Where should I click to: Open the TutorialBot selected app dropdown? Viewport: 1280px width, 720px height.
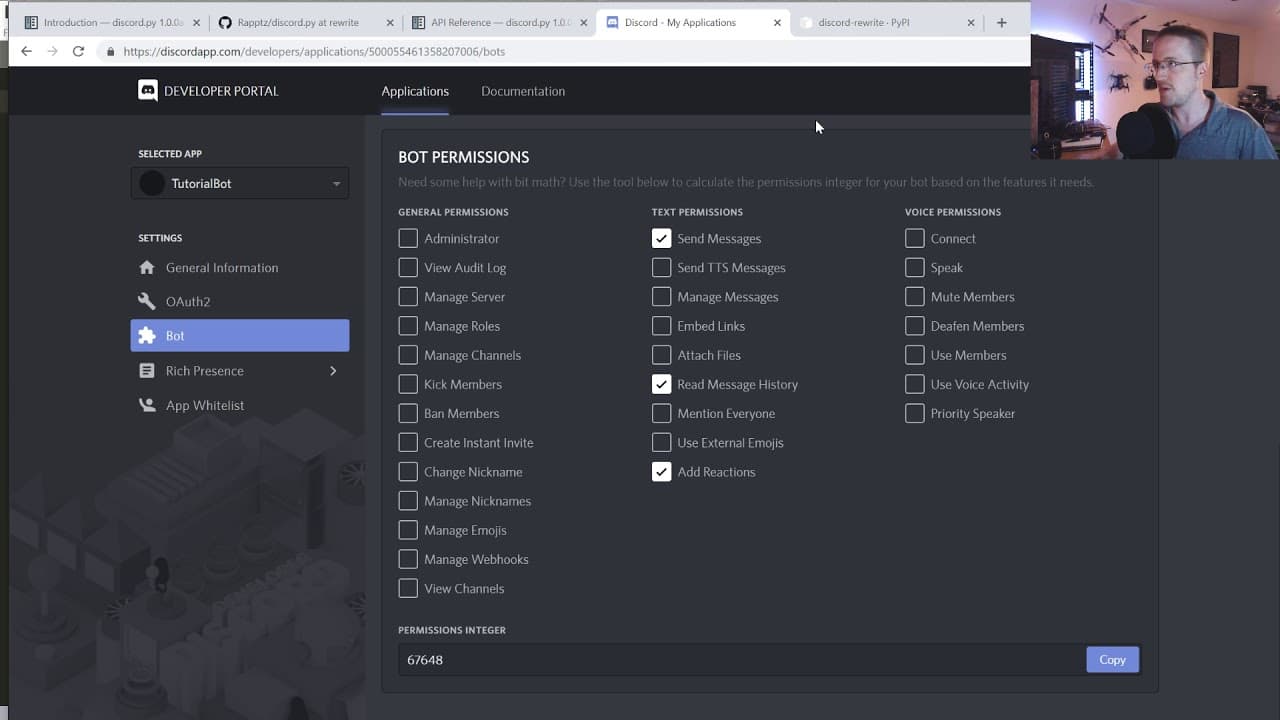tap(240, 184)
